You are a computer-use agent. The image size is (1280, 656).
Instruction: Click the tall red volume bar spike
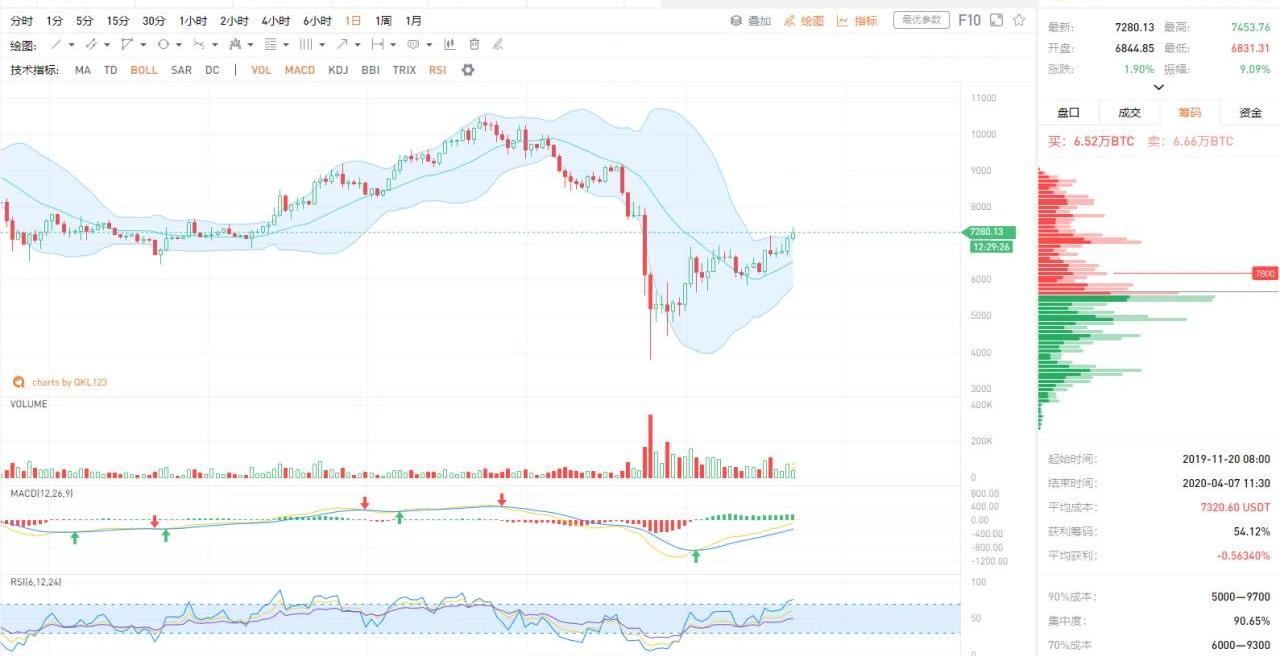(x=651, y=447)
